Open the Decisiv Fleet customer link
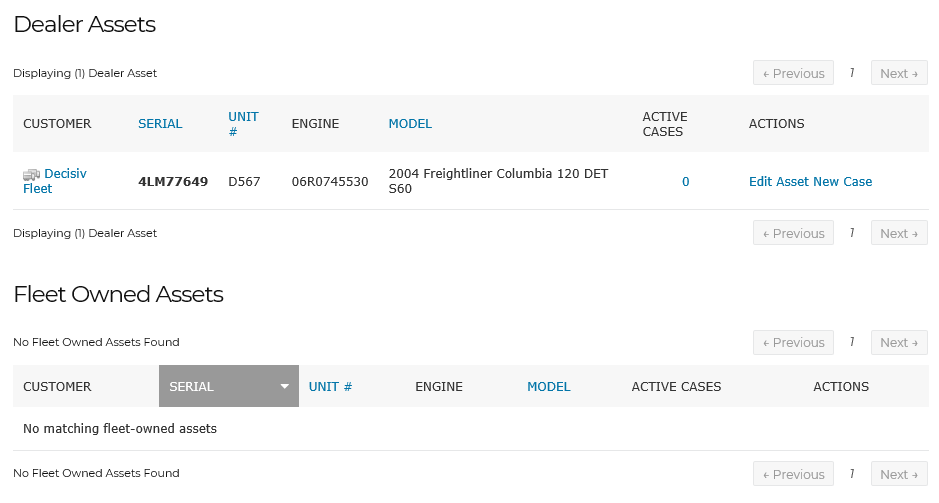The height and width of the screenshot is (503, 939). pyautogui.click(x=54, y=181)
